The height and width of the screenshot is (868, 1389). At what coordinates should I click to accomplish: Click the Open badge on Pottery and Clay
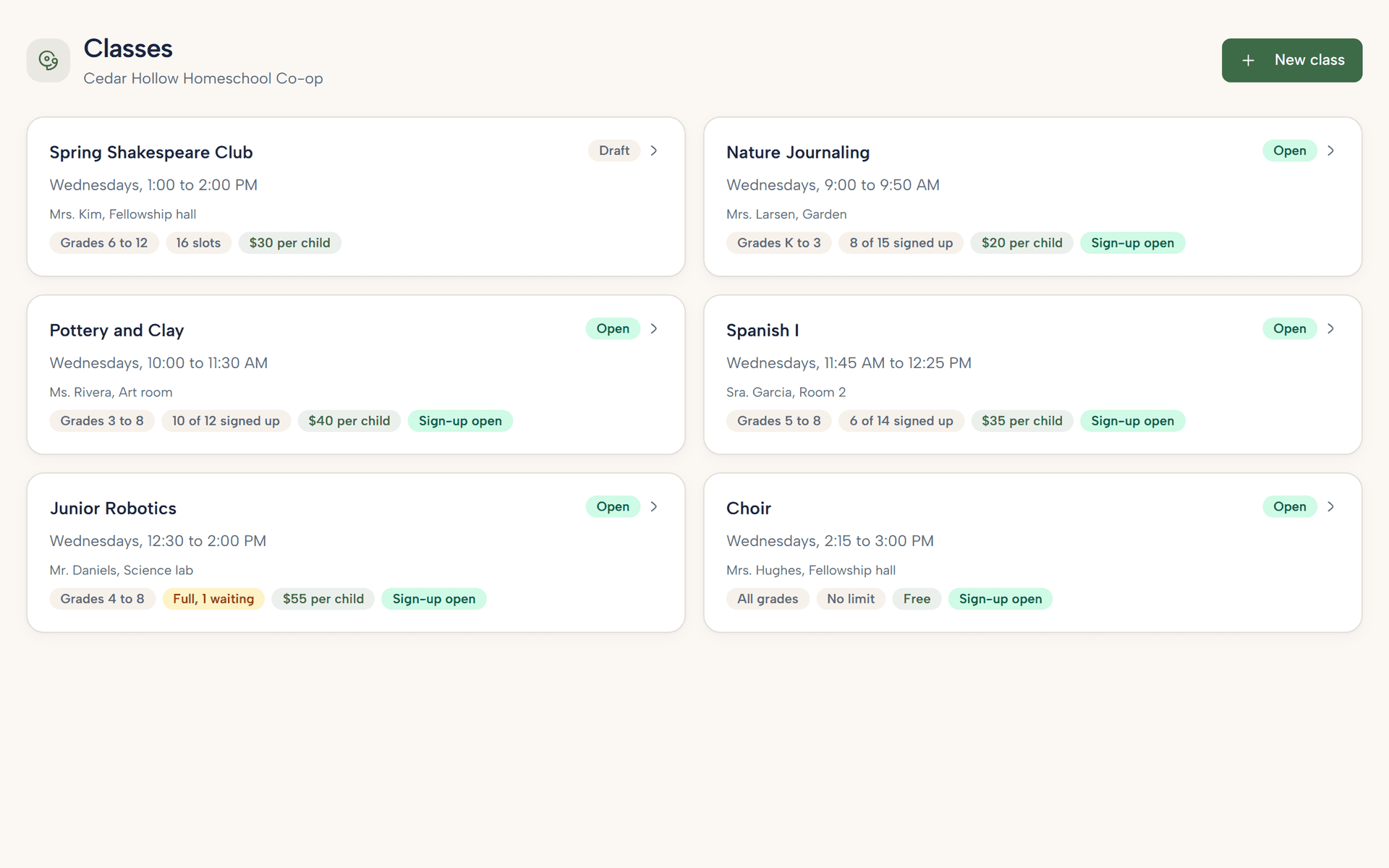tap(613, 328)
